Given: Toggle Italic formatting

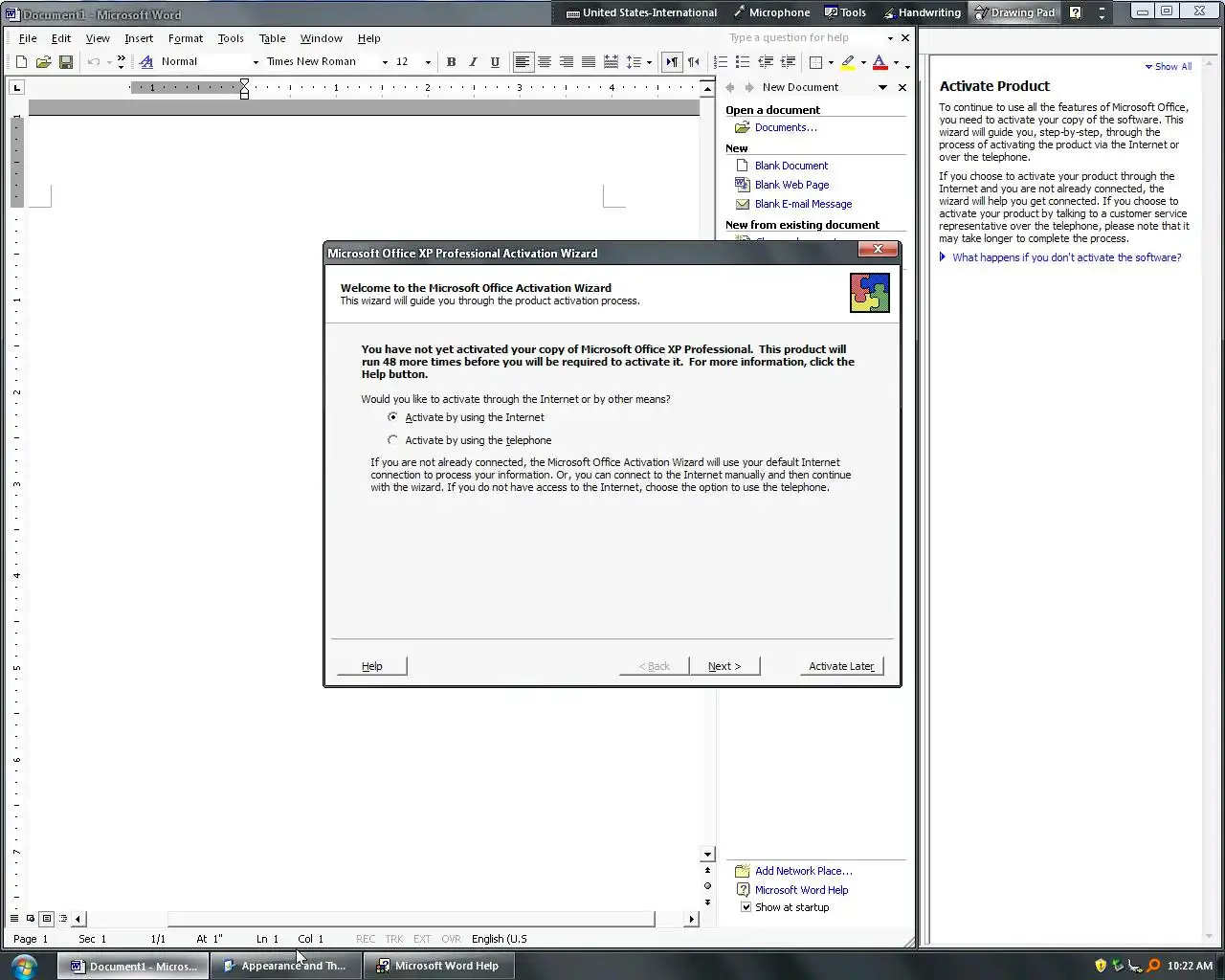Looking at the screenshot, I should point(473,62).
